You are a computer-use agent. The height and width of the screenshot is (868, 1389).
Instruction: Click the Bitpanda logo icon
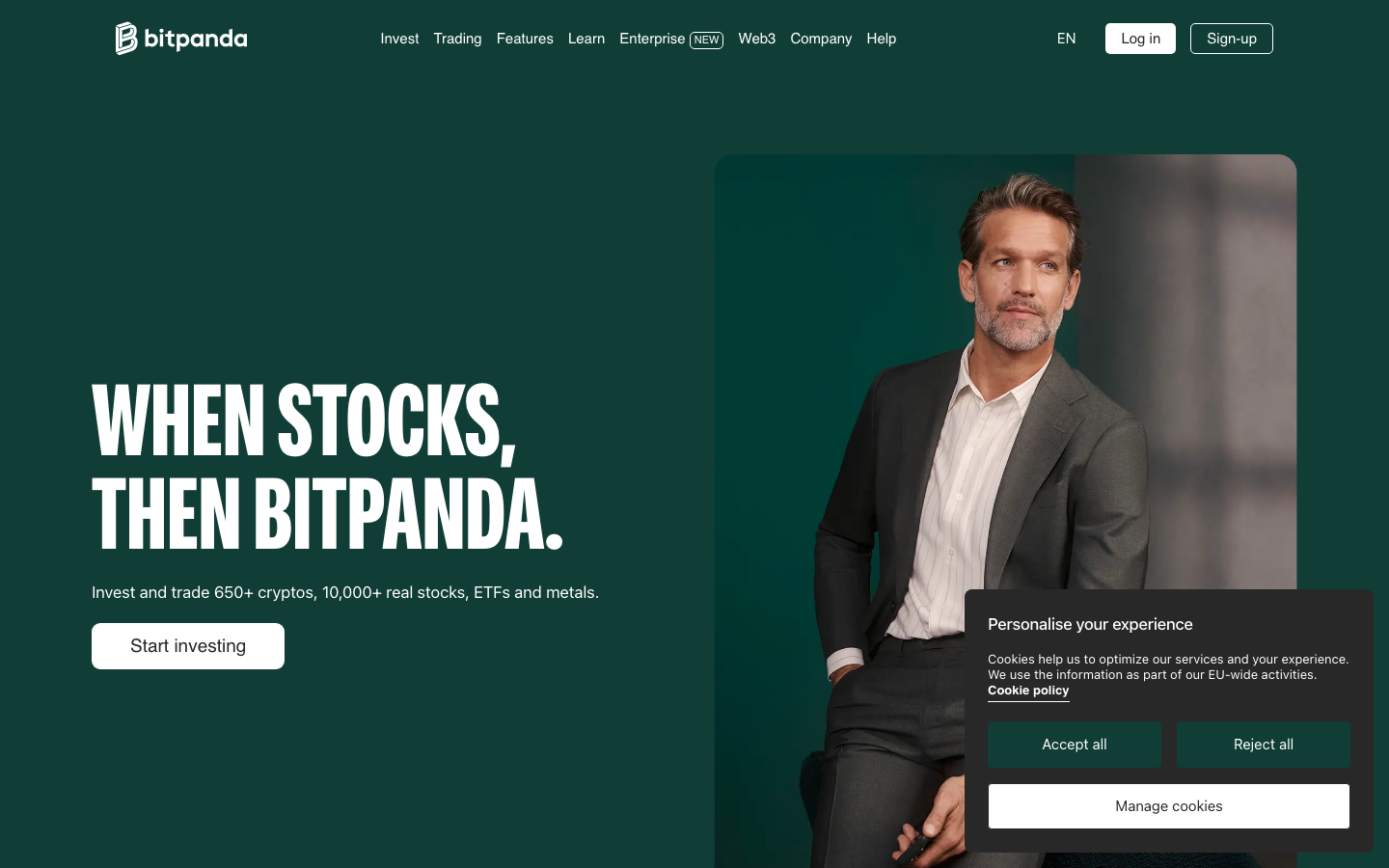click(x=126, y=39)
